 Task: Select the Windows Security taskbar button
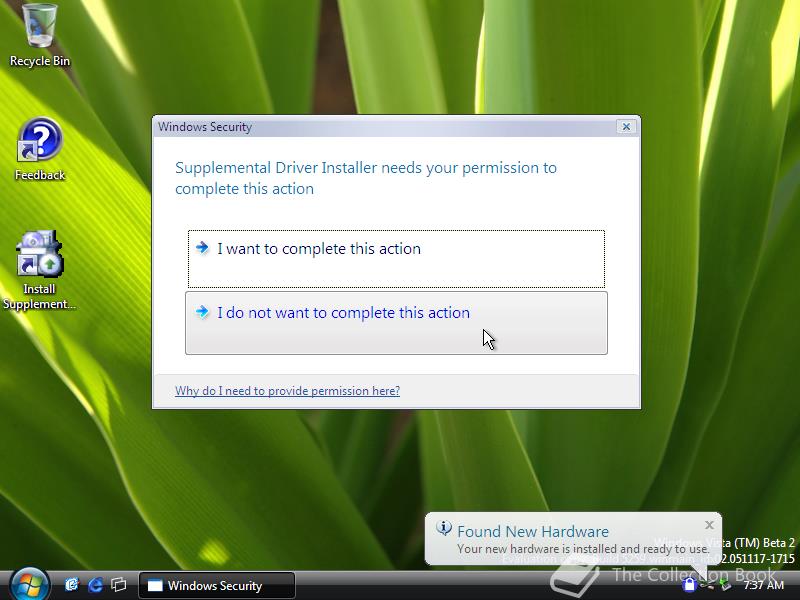pos(217,585)
